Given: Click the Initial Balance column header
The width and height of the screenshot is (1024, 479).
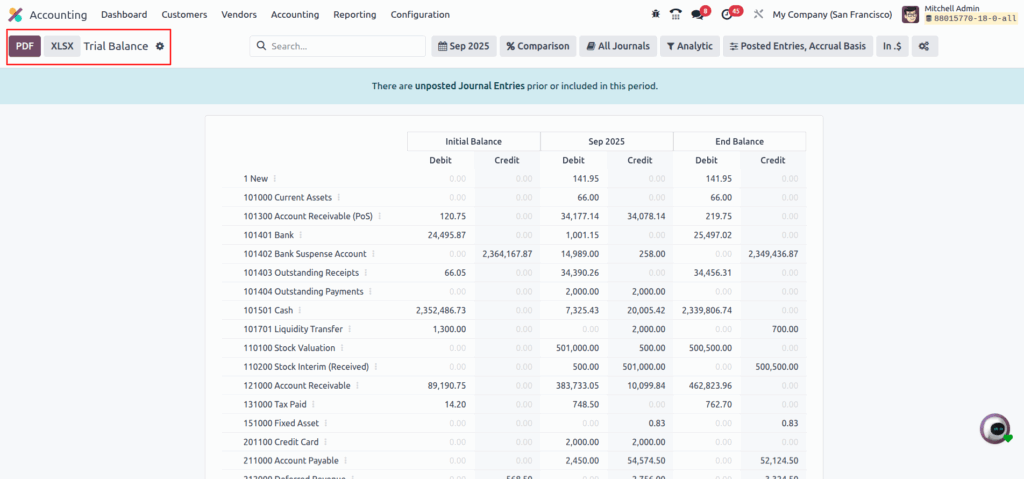Looking at the screenshot, I should (x=473, y=141).
